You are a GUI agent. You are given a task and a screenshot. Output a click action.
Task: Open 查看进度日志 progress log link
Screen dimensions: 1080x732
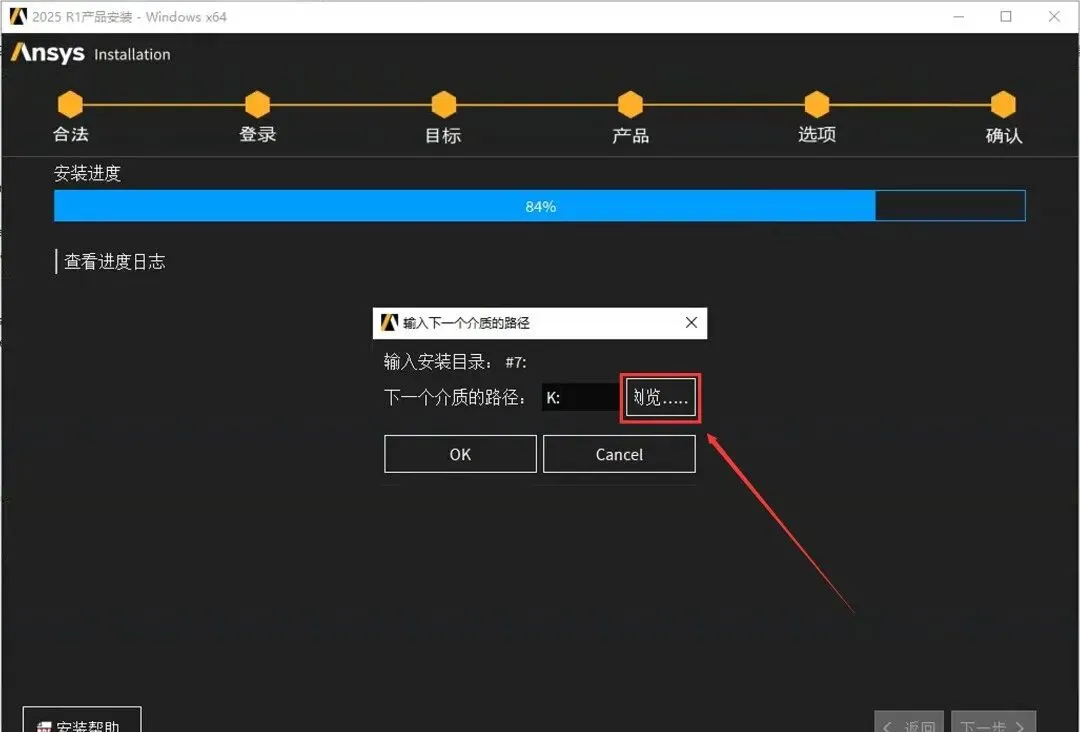(x=114, y=262)
